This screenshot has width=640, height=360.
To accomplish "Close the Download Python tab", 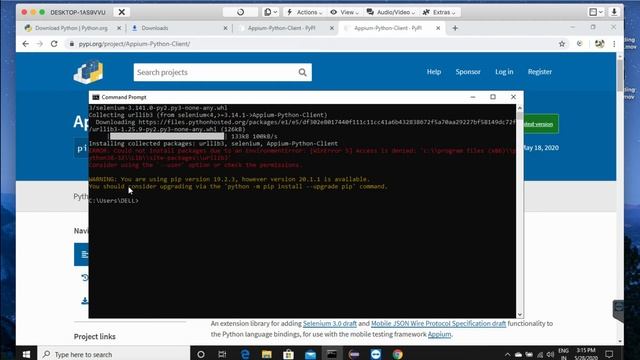I will click(119, 28).
